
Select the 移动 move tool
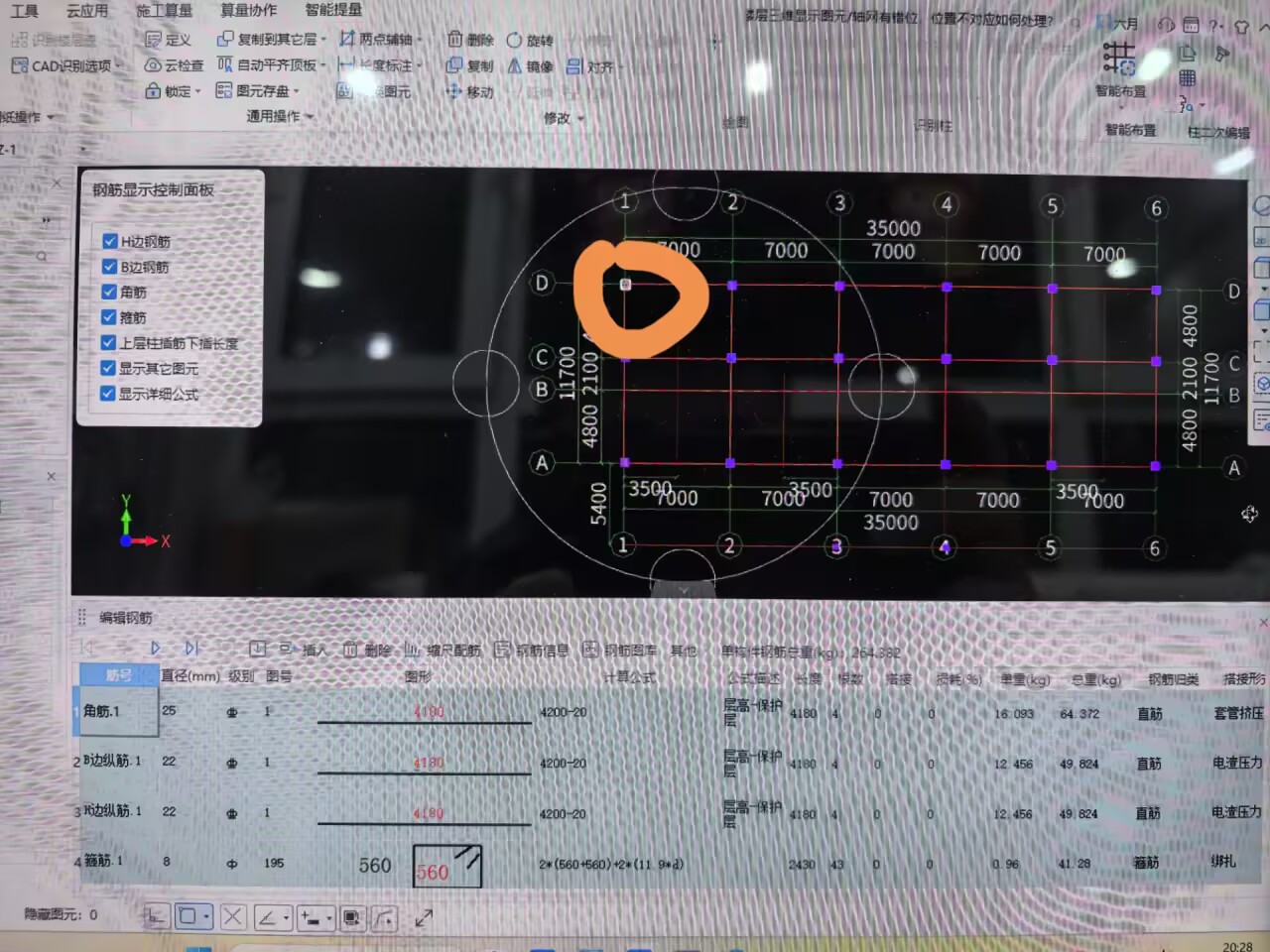point(470,91)
